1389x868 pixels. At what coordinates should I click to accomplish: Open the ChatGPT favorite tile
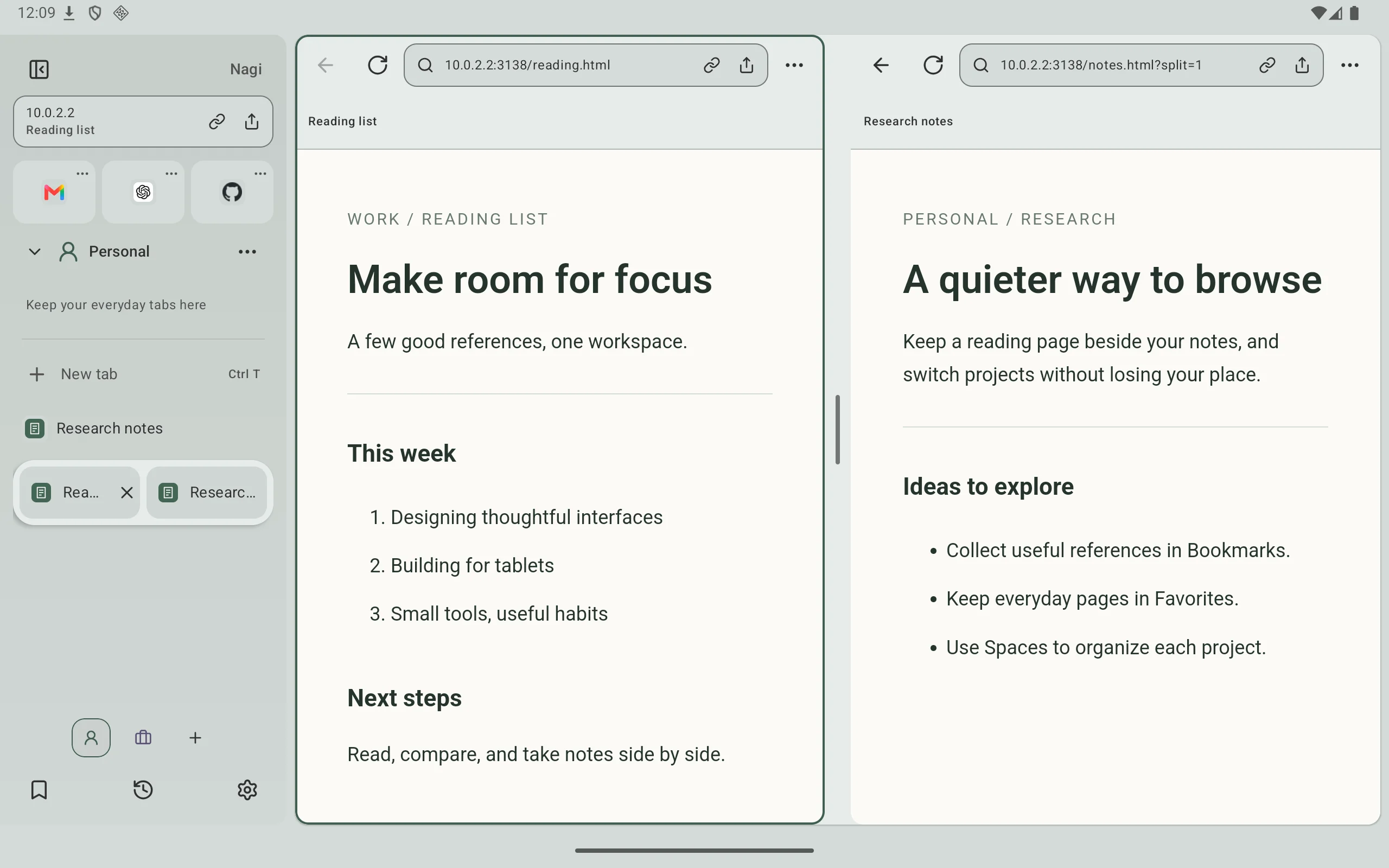(x=143, y=192)
